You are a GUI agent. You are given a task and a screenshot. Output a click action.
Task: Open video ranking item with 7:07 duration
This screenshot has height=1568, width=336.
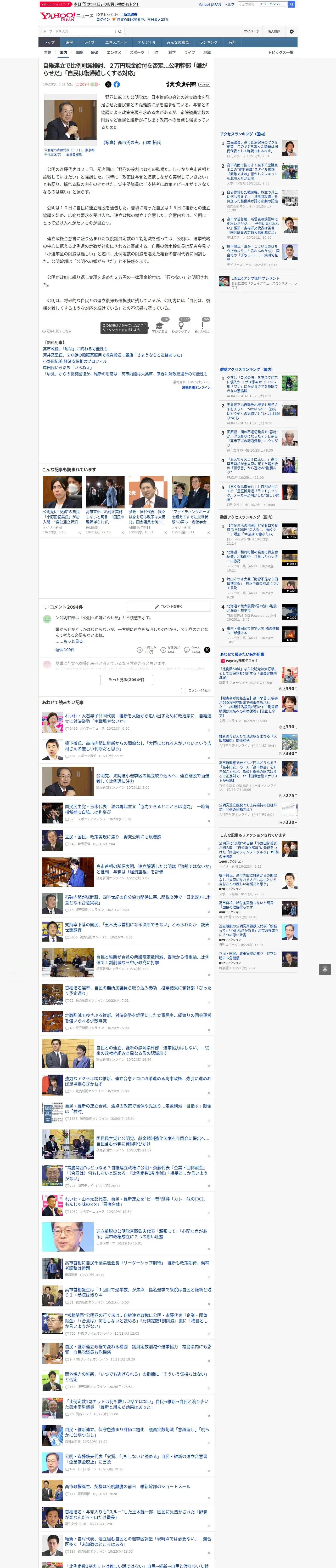point(290,531)
